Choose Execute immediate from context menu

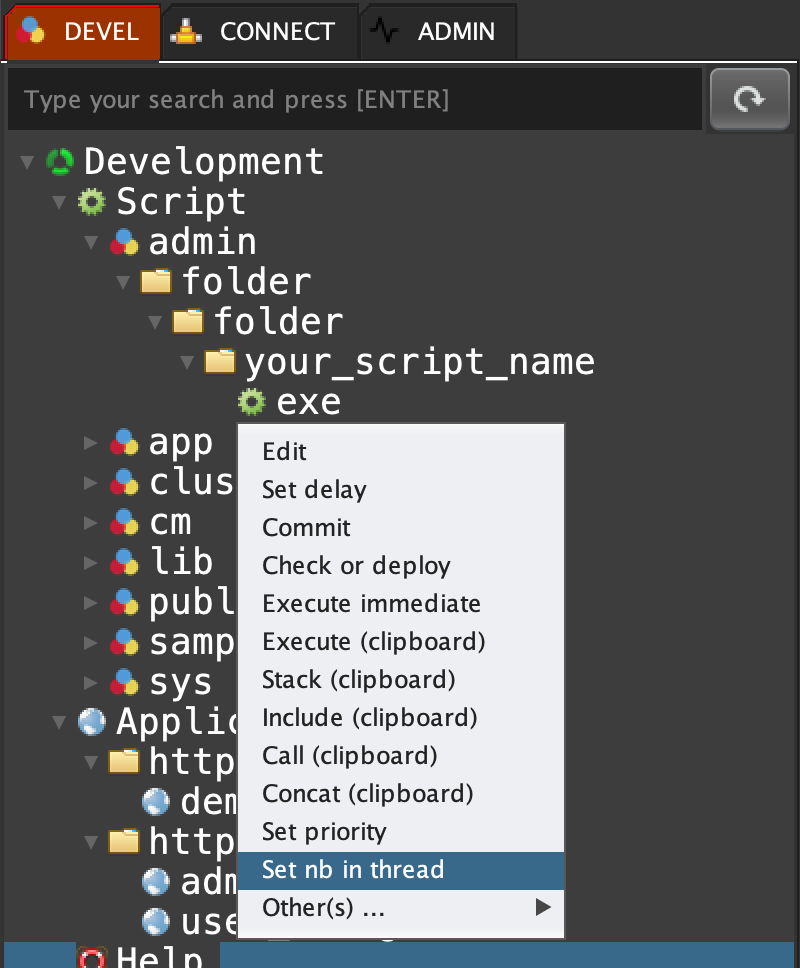tap(371, 604)
